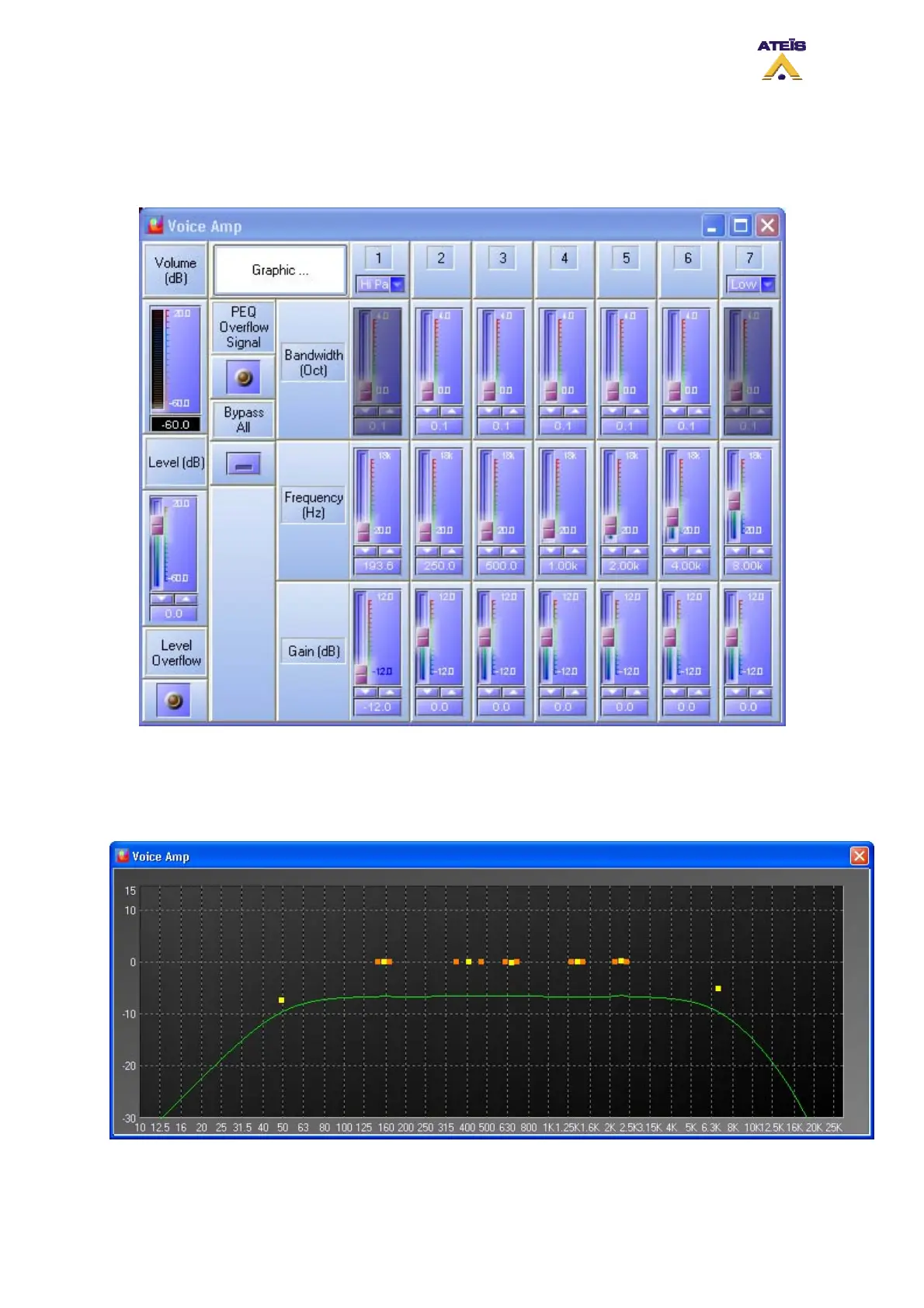Decrease the 500.0 Hz frequency with the down arrow
Viewport: 924px width, 1308px height.
(x=489, y=551)
